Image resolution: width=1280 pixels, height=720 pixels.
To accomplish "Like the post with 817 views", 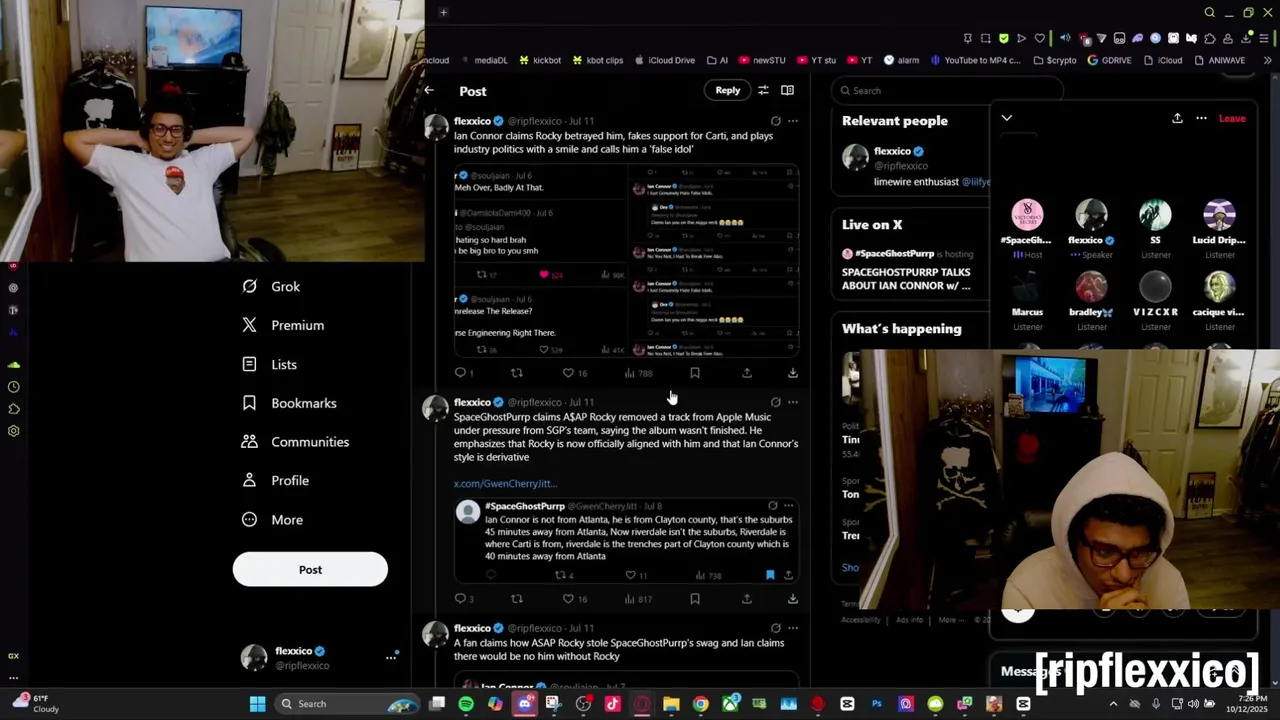I will pos(574,599).
